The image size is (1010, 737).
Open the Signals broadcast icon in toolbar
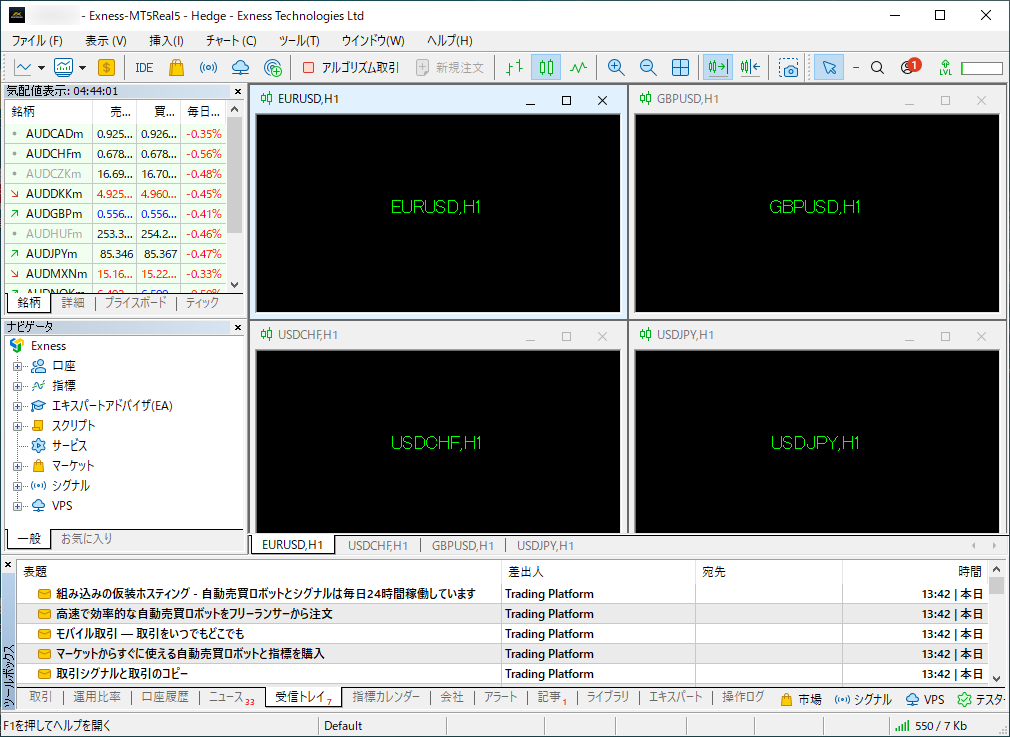point(208,68)
